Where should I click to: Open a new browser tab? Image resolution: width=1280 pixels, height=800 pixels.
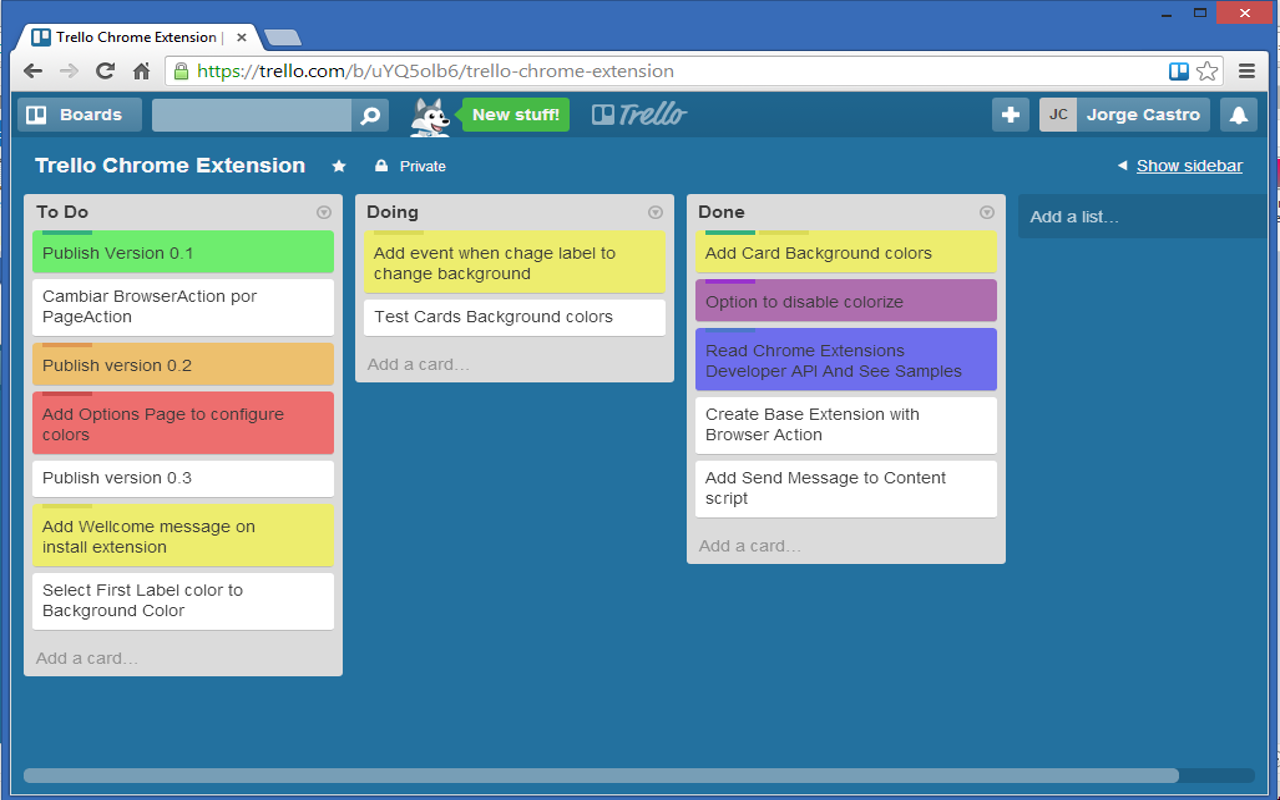[283, 38]
